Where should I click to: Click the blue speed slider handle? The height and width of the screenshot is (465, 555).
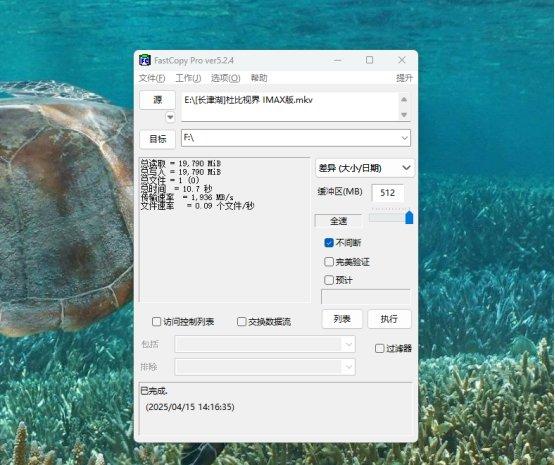pyautogui.click(x=409, y=217)
